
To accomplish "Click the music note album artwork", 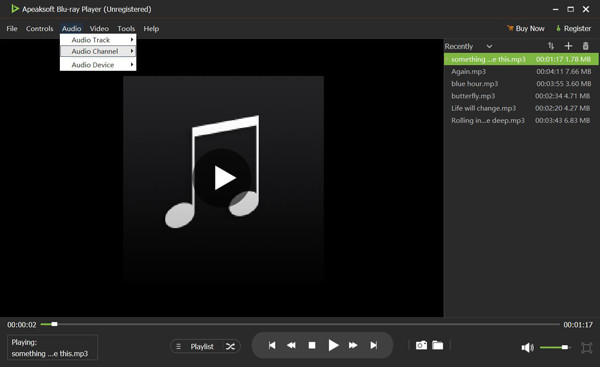I will pyautogui.click(x=223, y=179).
